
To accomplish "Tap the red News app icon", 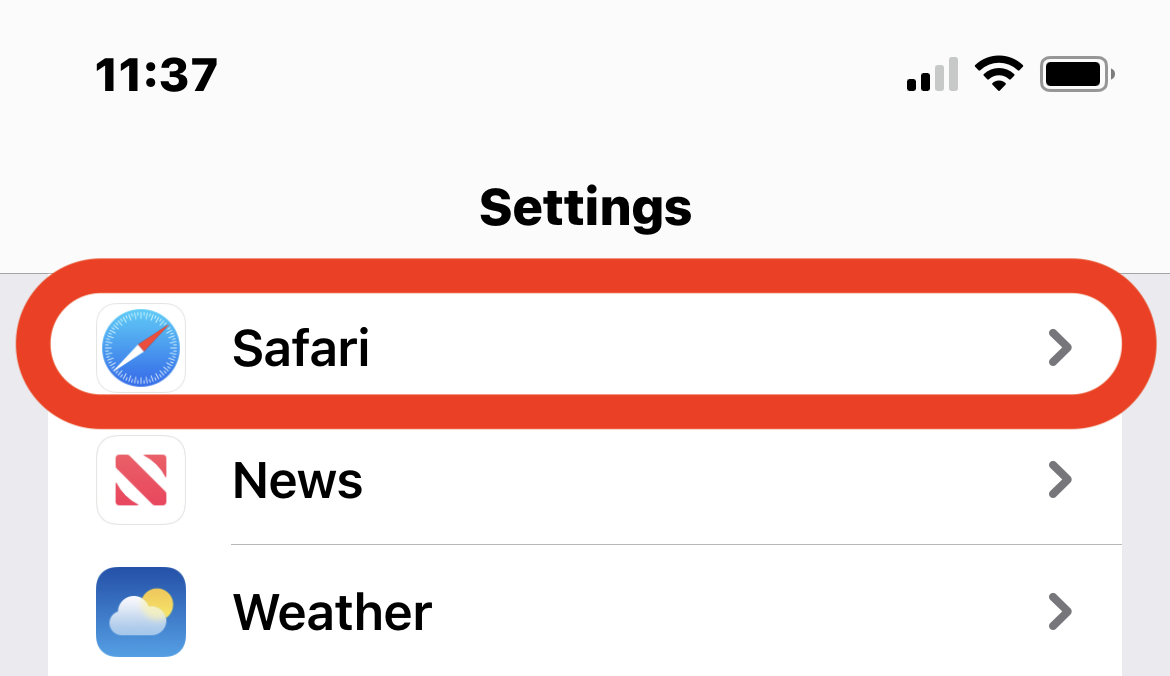I will tap(141, 480).
